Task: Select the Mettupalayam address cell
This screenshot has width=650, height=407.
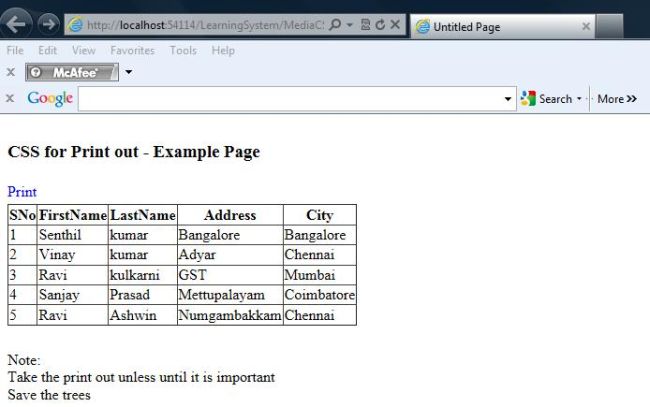Action: coord(230,295)
